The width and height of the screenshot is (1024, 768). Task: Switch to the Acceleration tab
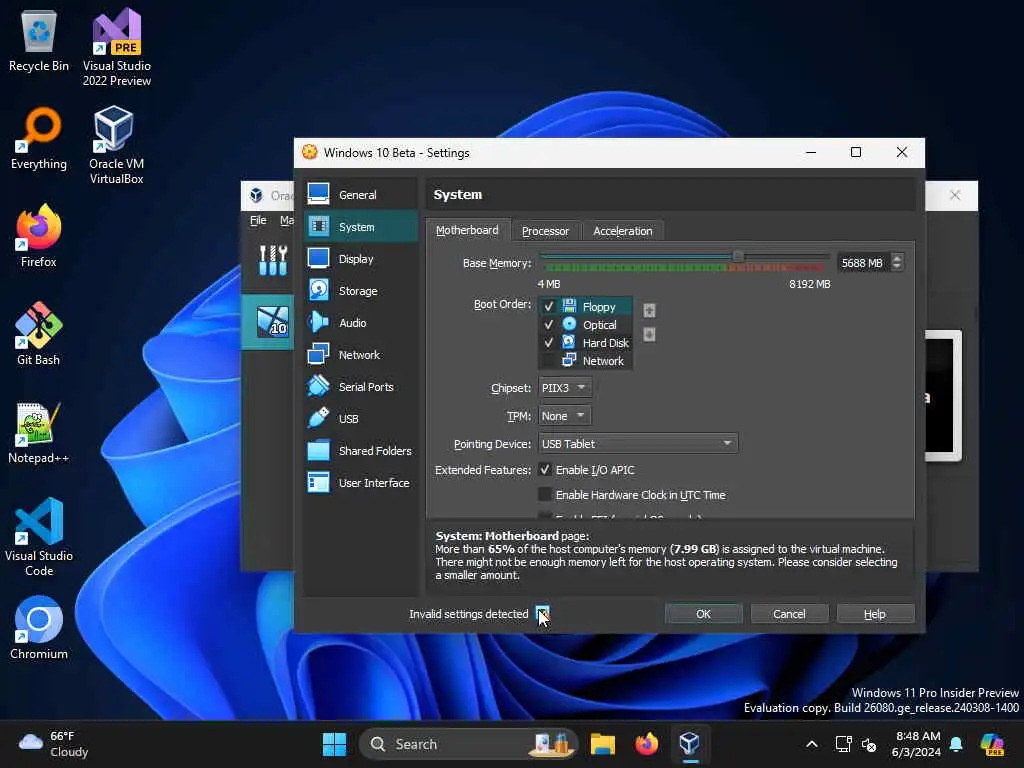tap(622, 231)
